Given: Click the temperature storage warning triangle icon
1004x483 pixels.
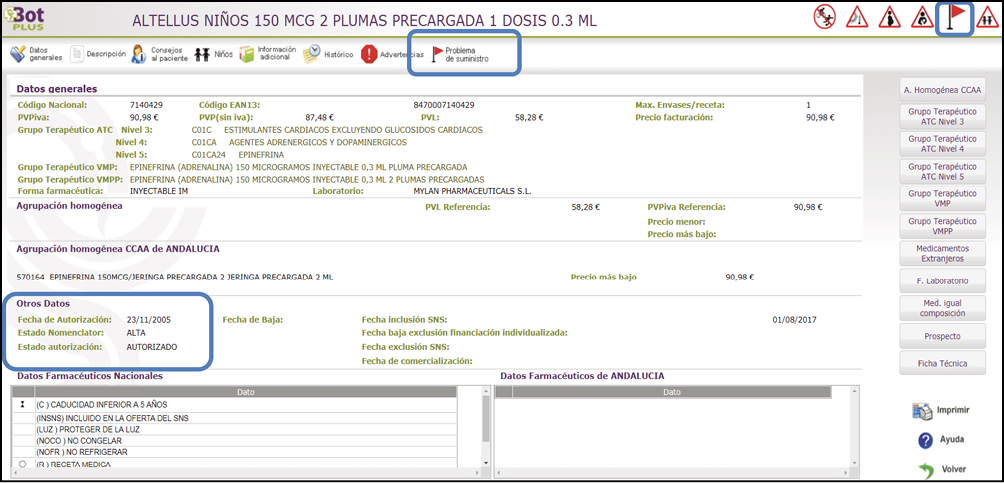Looking at the screenshot, I should 857,18.
